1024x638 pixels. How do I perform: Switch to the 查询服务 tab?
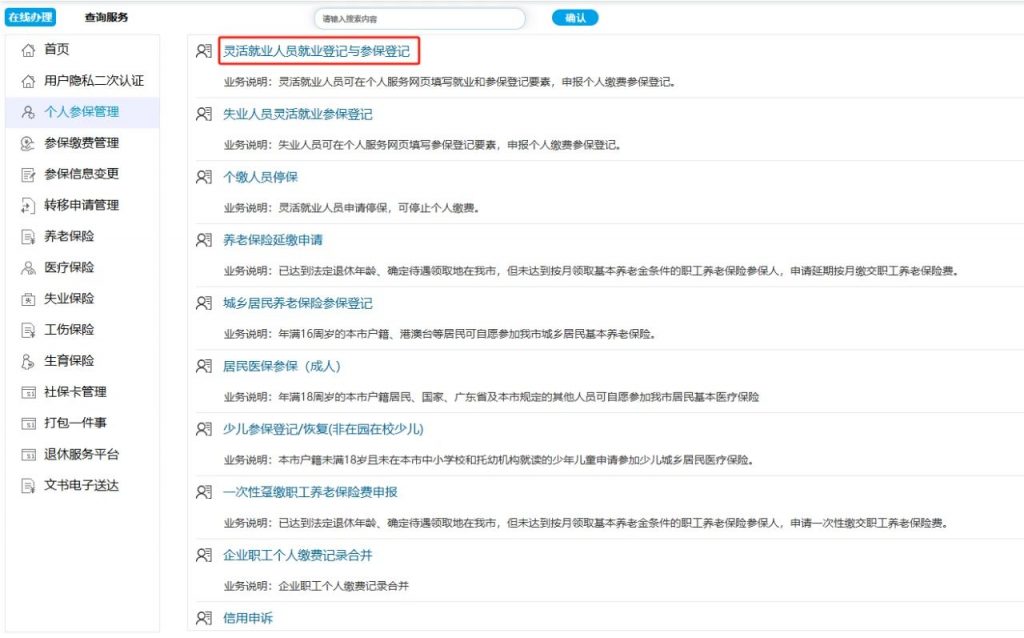(106, 18)
